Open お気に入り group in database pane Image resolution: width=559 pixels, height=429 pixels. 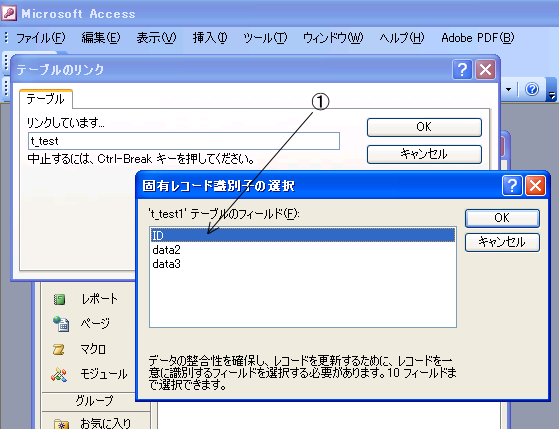click(x=93, y=423)
